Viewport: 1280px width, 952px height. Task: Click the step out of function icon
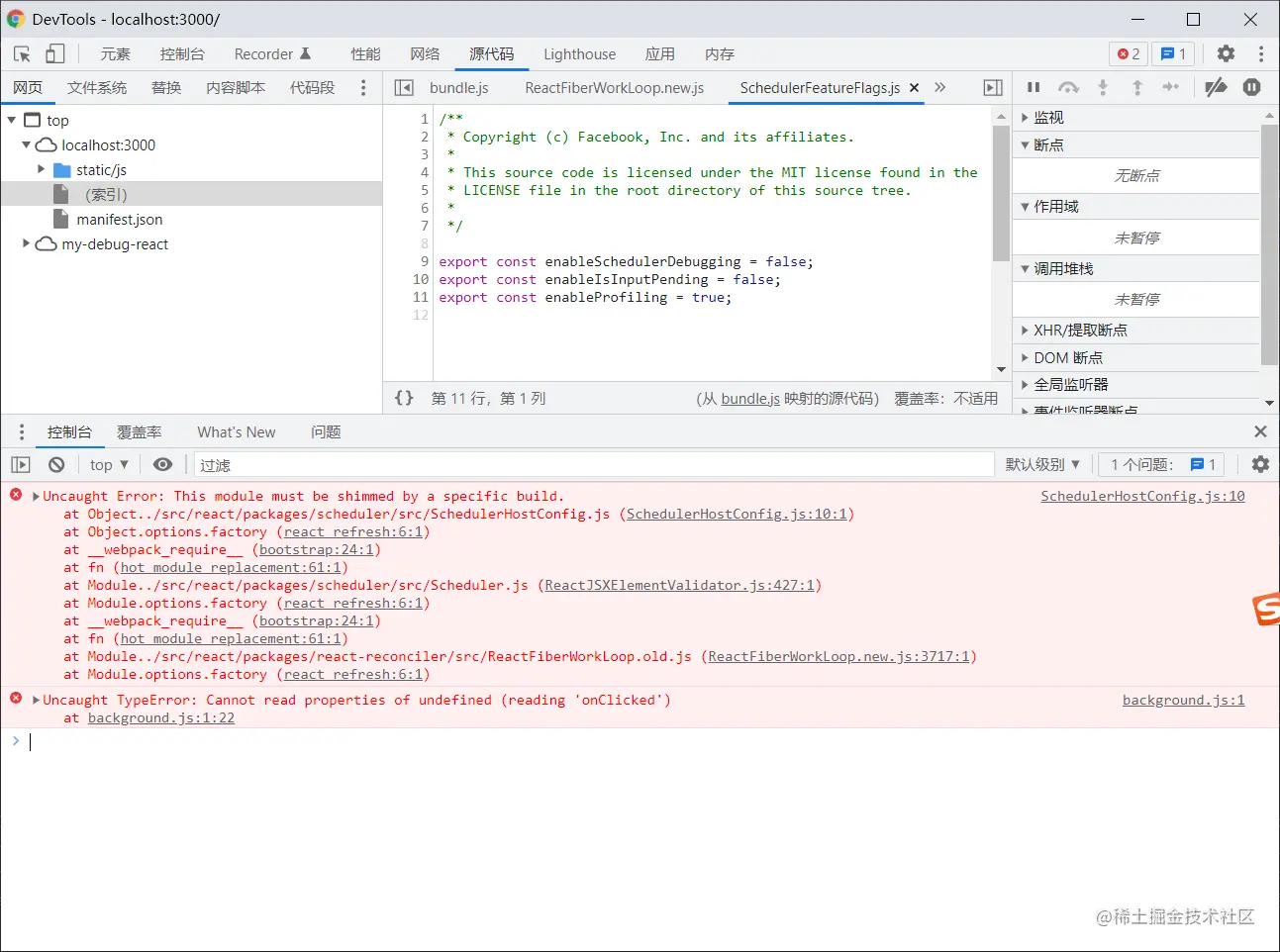(1137, 88)
